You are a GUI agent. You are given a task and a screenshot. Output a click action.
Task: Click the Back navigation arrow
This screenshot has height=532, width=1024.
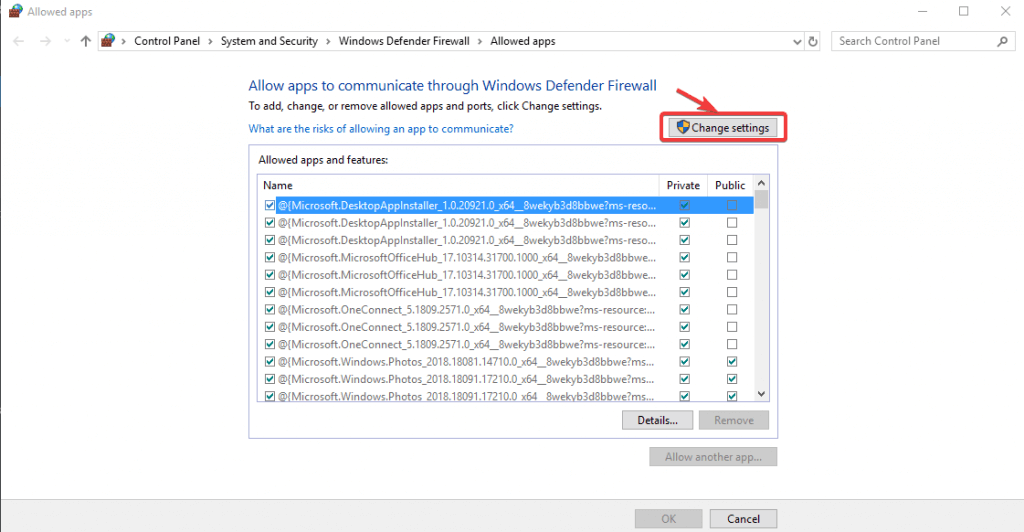pos(18,41)
